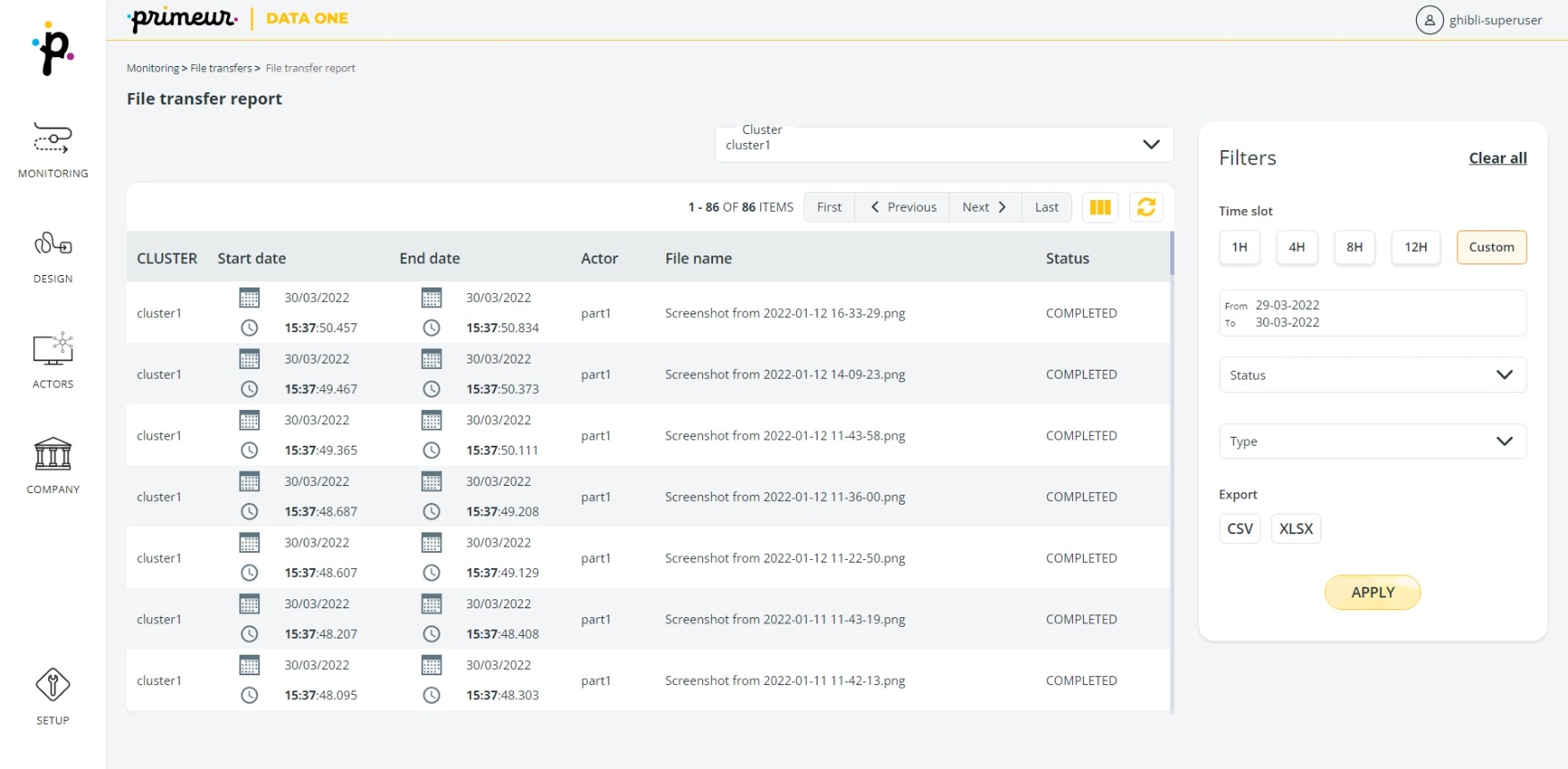Go to the Last page

pos(1046,207)
